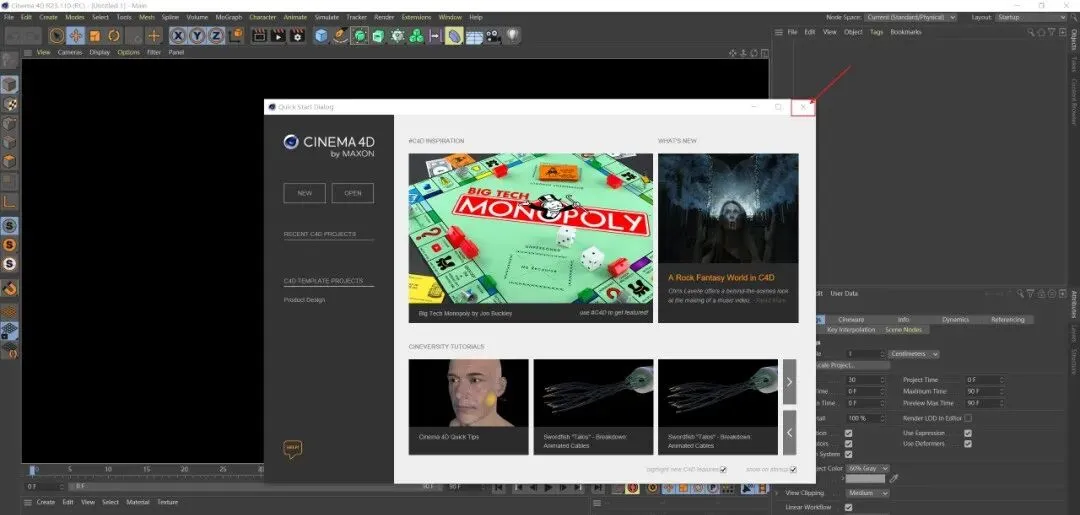Enable Render LOD in Editor checkbox
The image size is (1080, 515).
[968, 418]
